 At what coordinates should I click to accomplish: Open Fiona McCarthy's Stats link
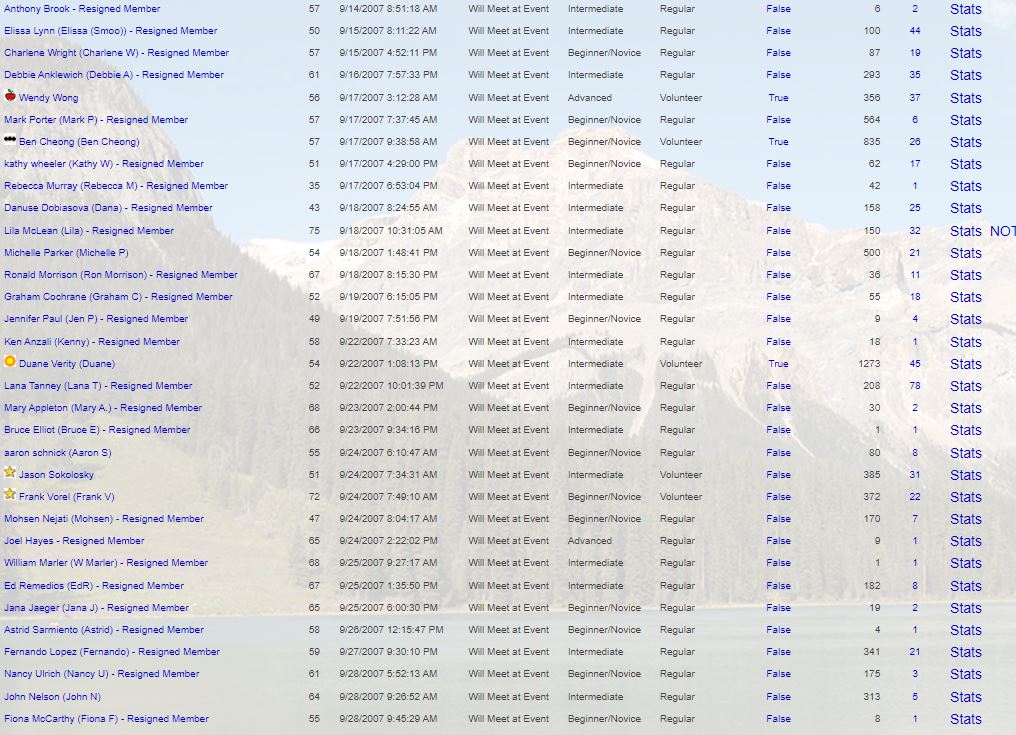(x=965, y=719)
